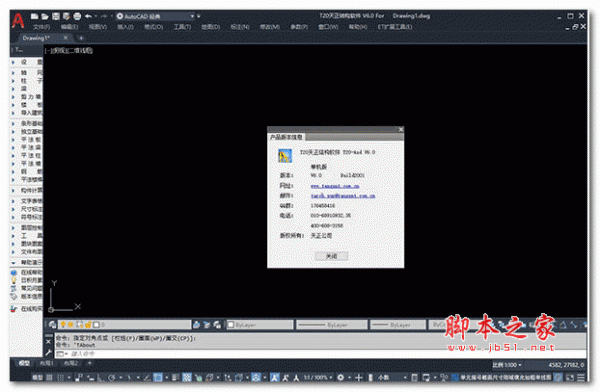600x392 pixels.
Task: Open the ByLayer color dropdown
Action: (260, 325)
